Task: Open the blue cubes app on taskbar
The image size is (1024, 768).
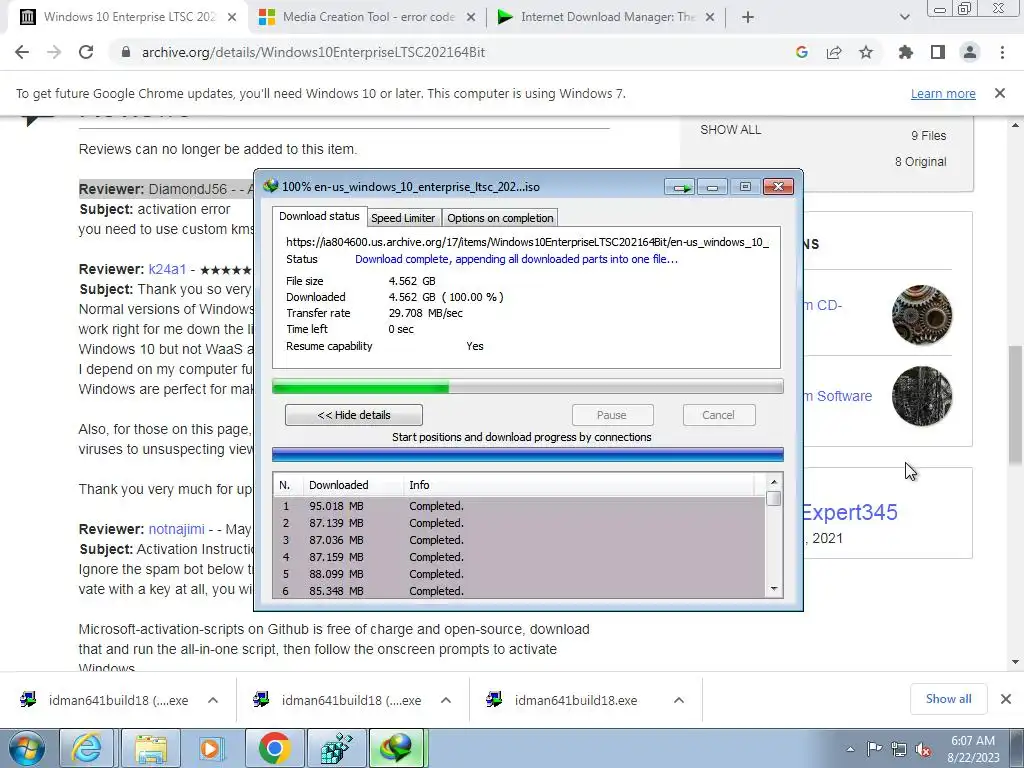Action: pos(336,748)
